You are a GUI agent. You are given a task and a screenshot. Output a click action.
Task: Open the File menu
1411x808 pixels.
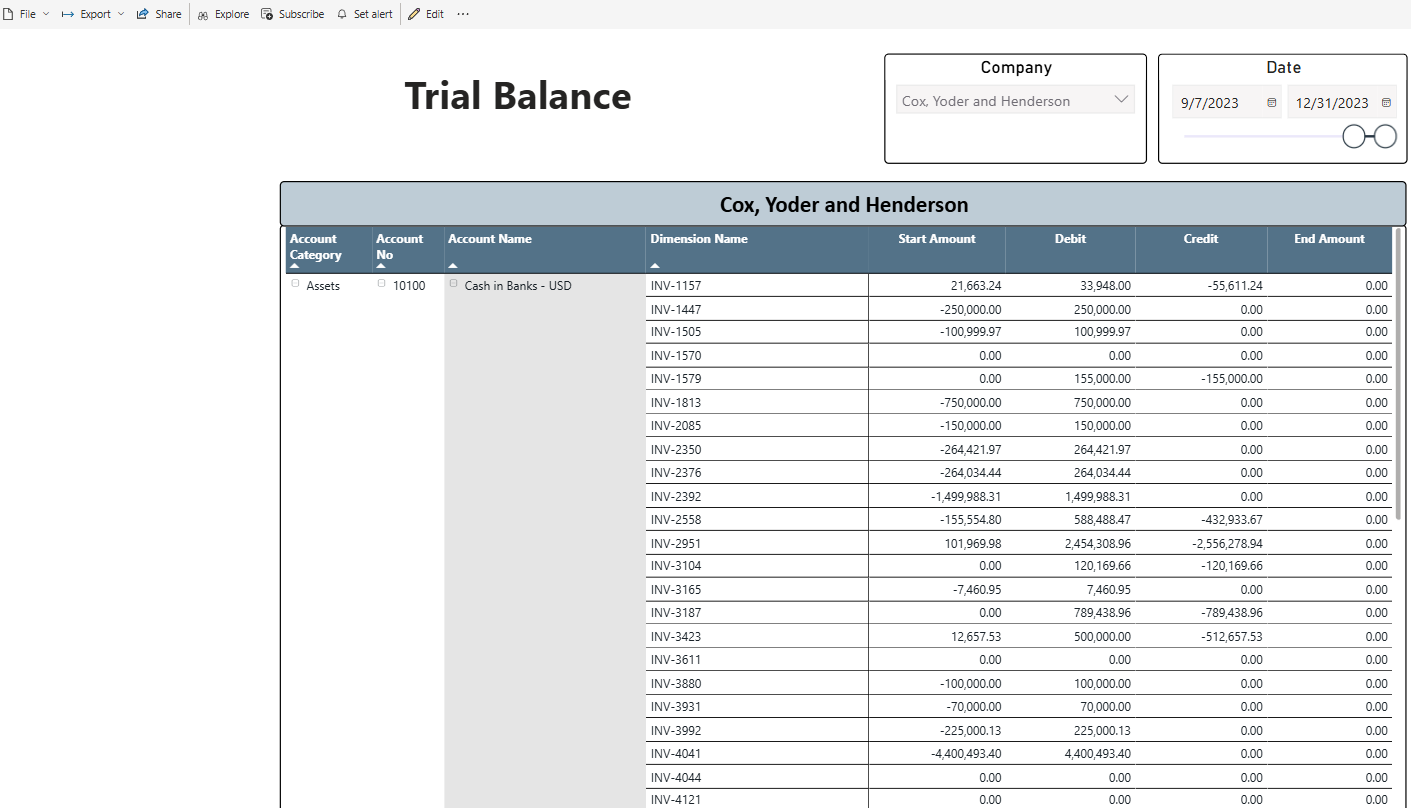pyautogui.click(x=26, y=14)
